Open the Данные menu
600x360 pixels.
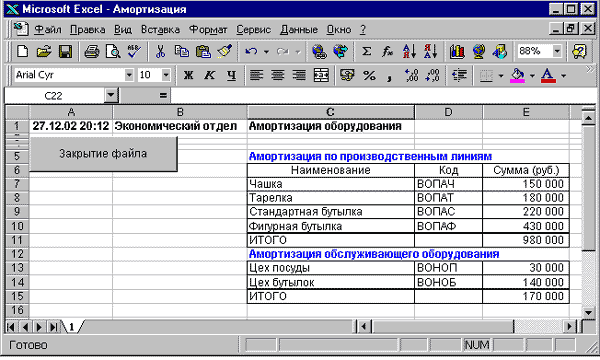(x=299, y=29)
